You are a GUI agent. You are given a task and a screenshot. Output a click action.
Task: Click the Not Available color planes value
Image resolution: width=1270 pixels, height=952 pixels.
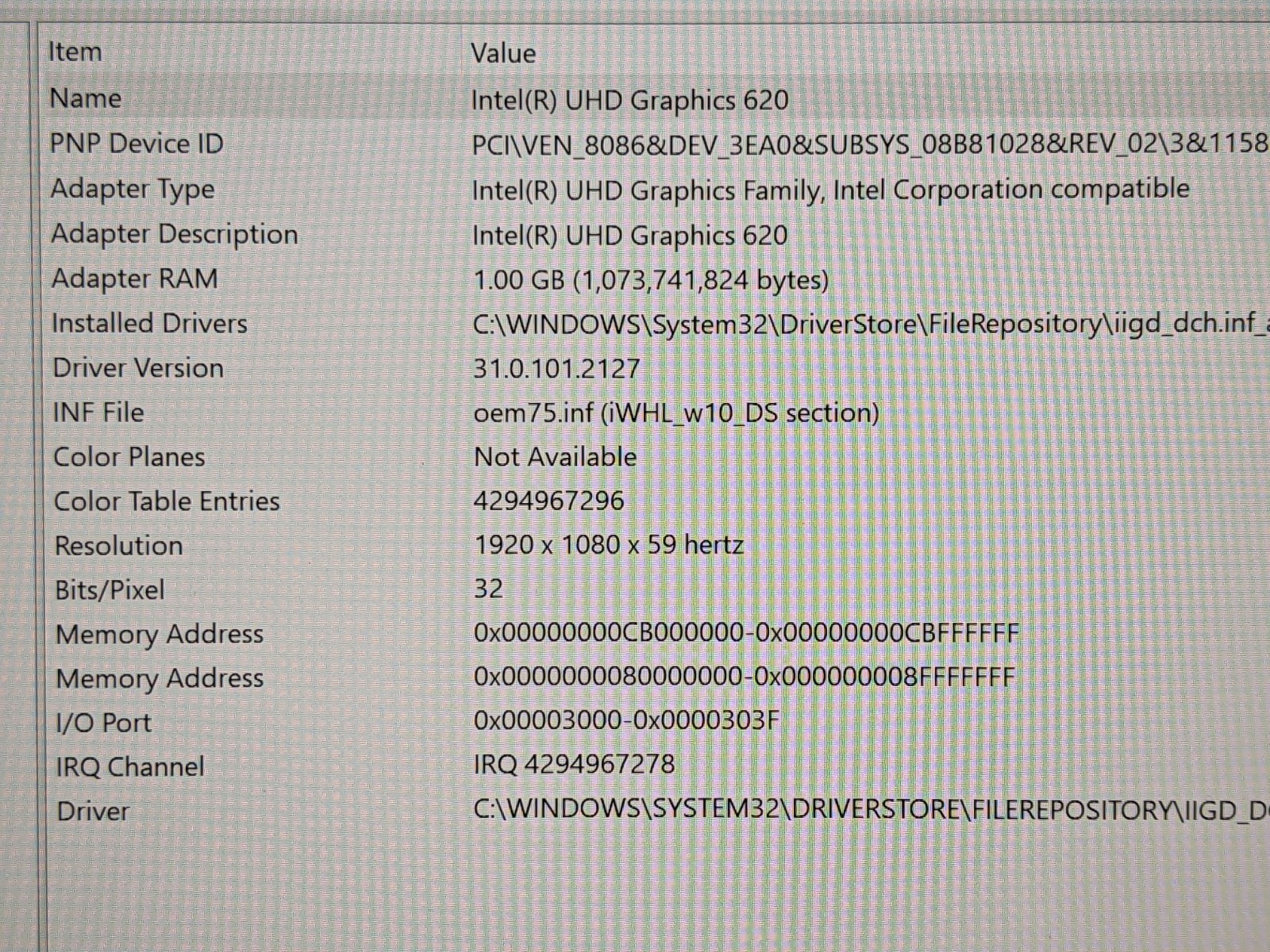click(x=555, y=456)
